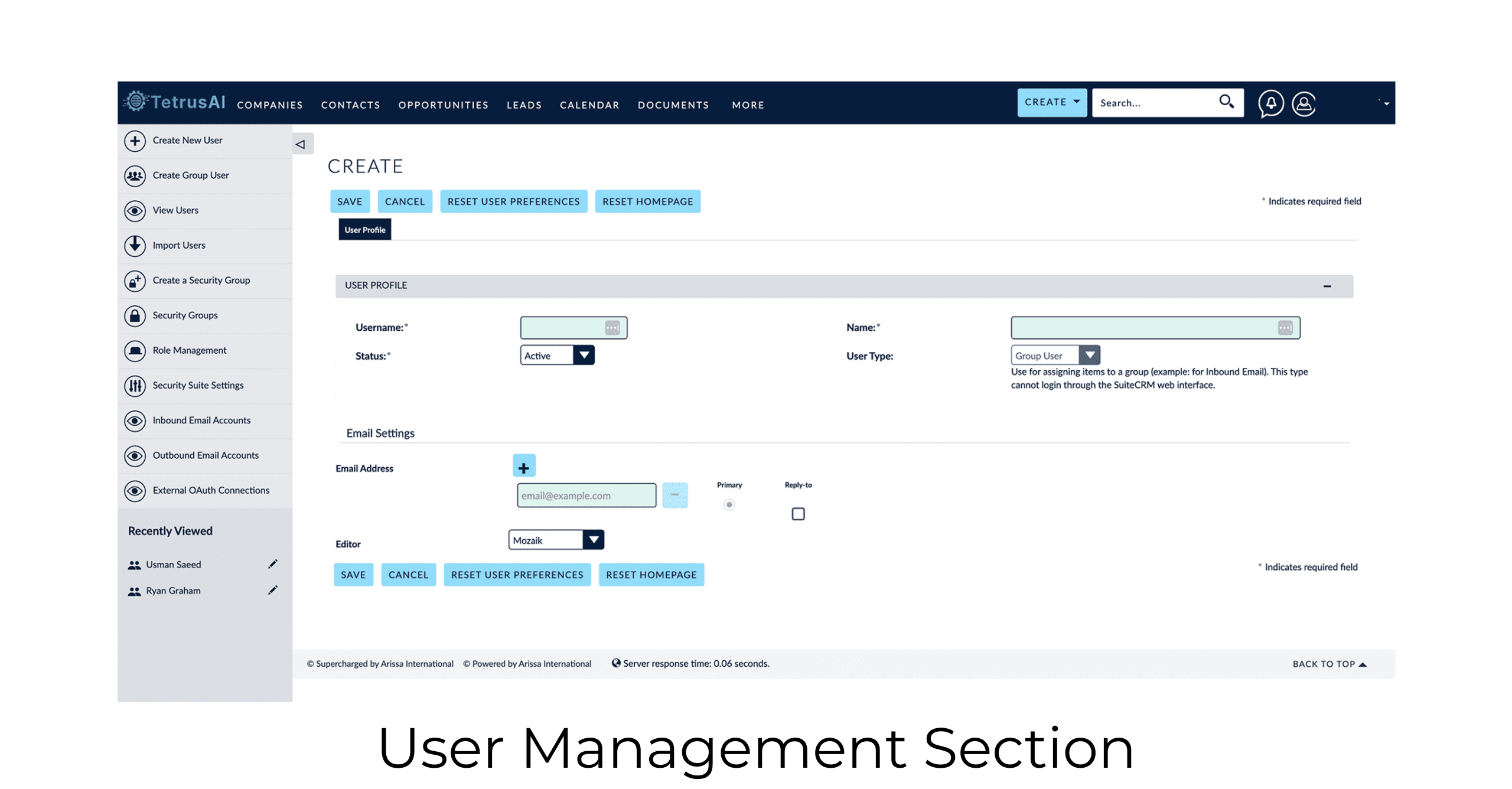
Task: Click Powered by Arissa International footer link
Action: click(x=527, y=663)
